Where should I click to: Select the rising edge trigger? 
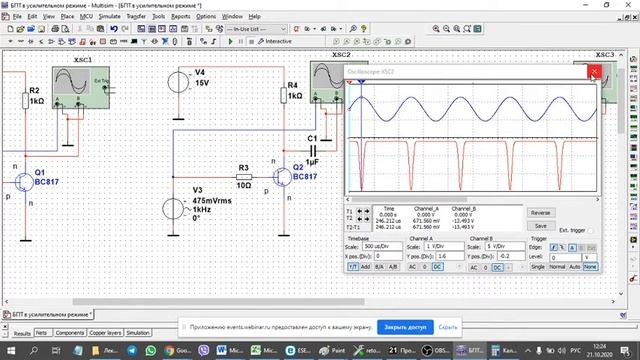553,247
